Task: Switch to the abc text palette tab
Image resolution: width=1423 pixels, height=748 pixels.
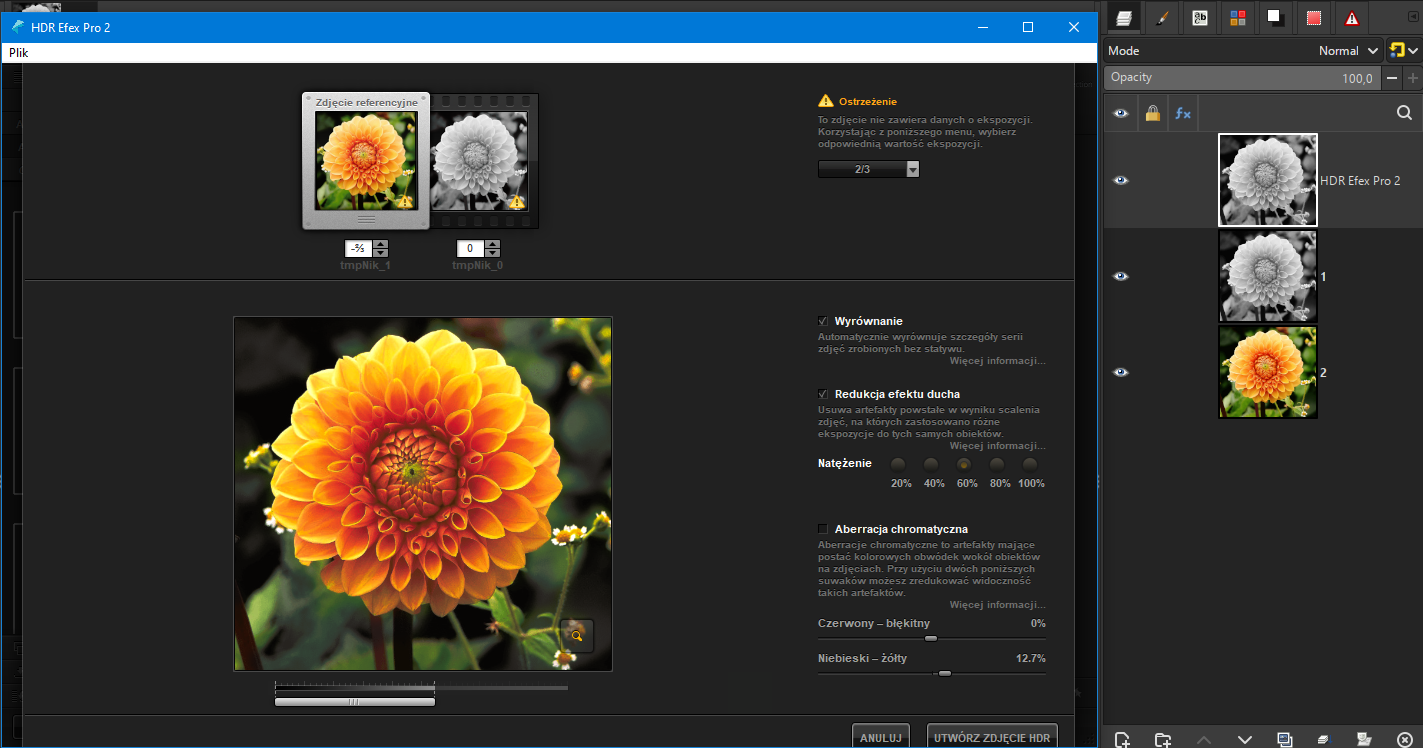Action: tap(1199, 18)
